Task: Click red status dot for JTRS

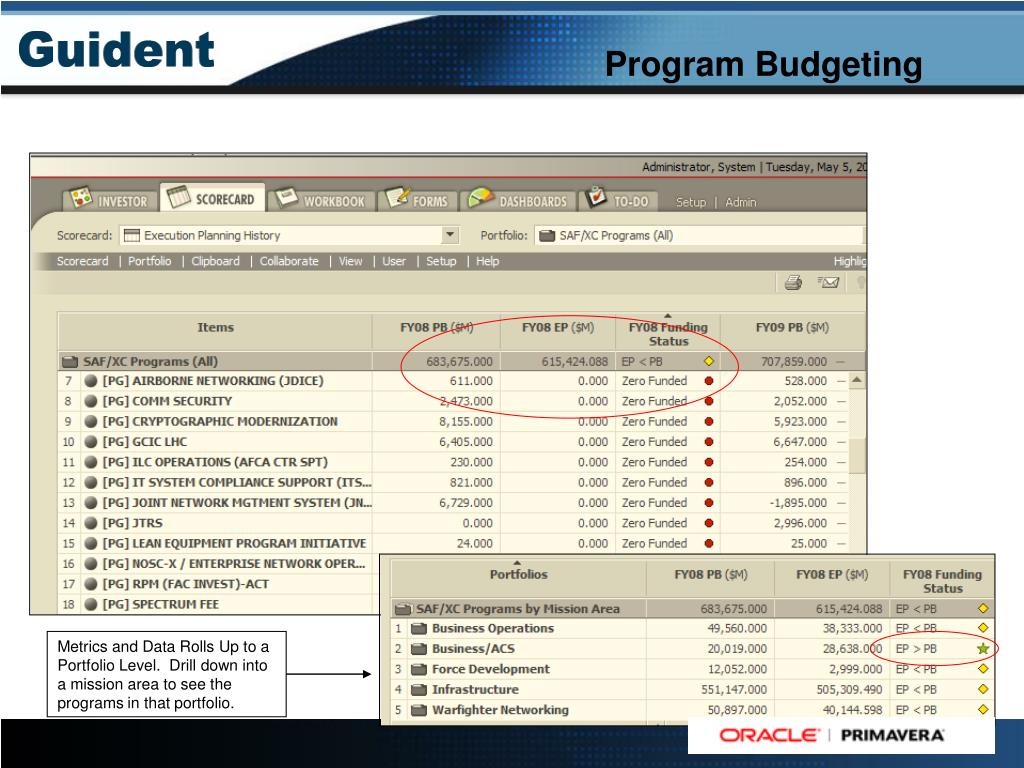Action: [x=709, y=523]
